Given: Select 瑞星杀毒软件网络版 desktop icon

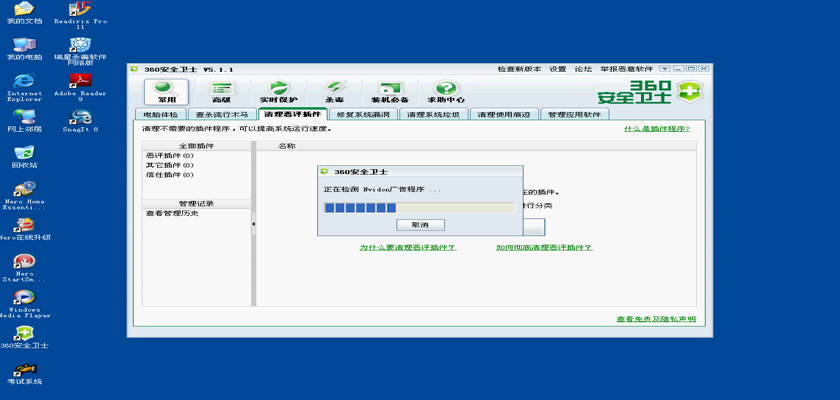Looking at the screenshot, I should coord(80,51).
